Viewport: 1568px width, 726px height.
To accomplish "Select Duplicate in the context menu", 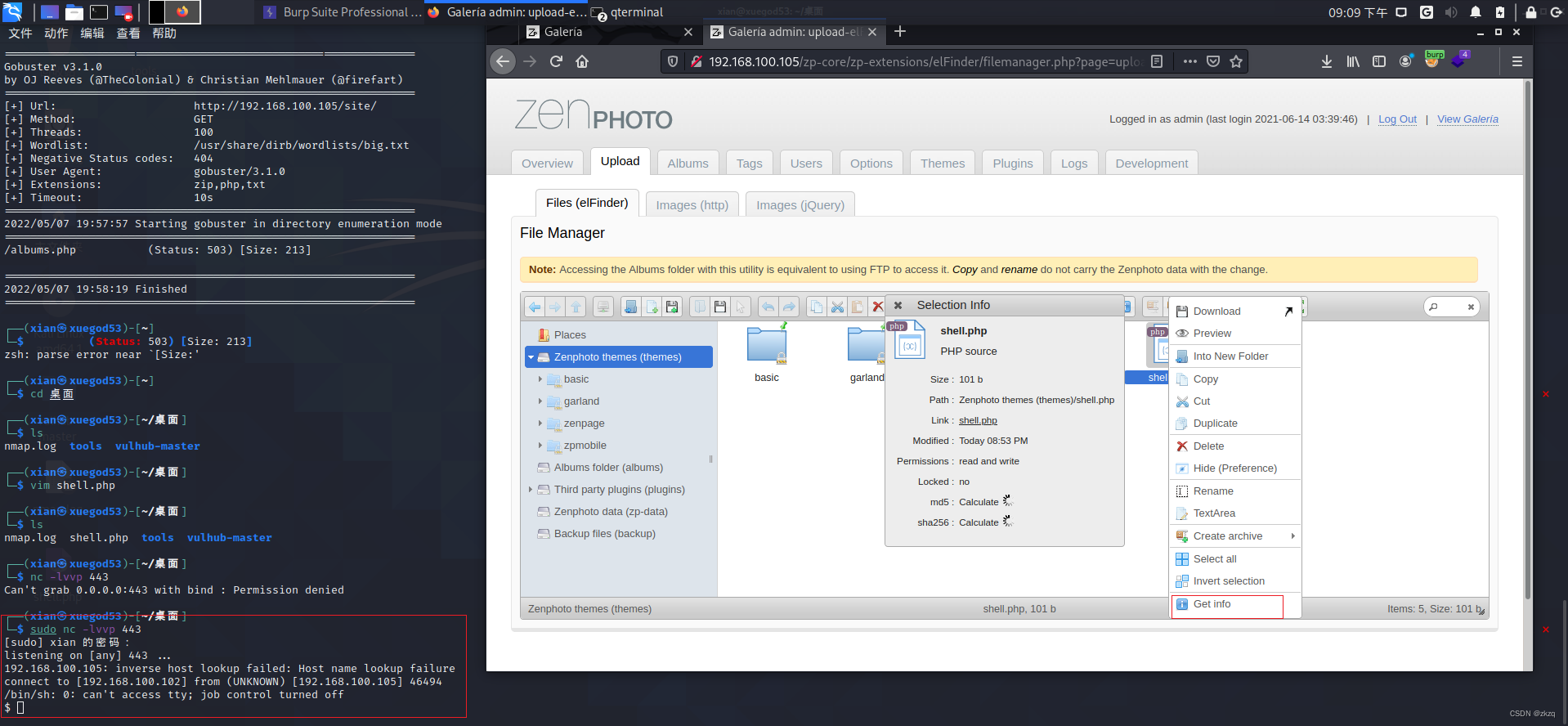I will [1235, 423].
